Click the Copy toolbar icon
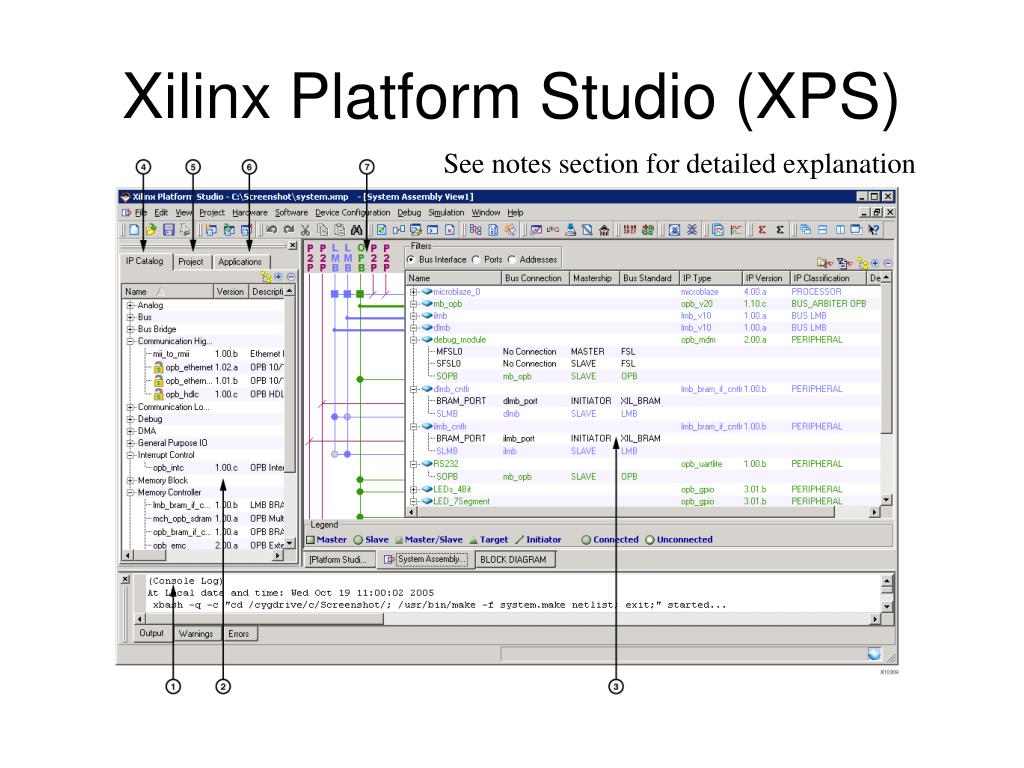 pyautogui.click(x=323, y=230)
